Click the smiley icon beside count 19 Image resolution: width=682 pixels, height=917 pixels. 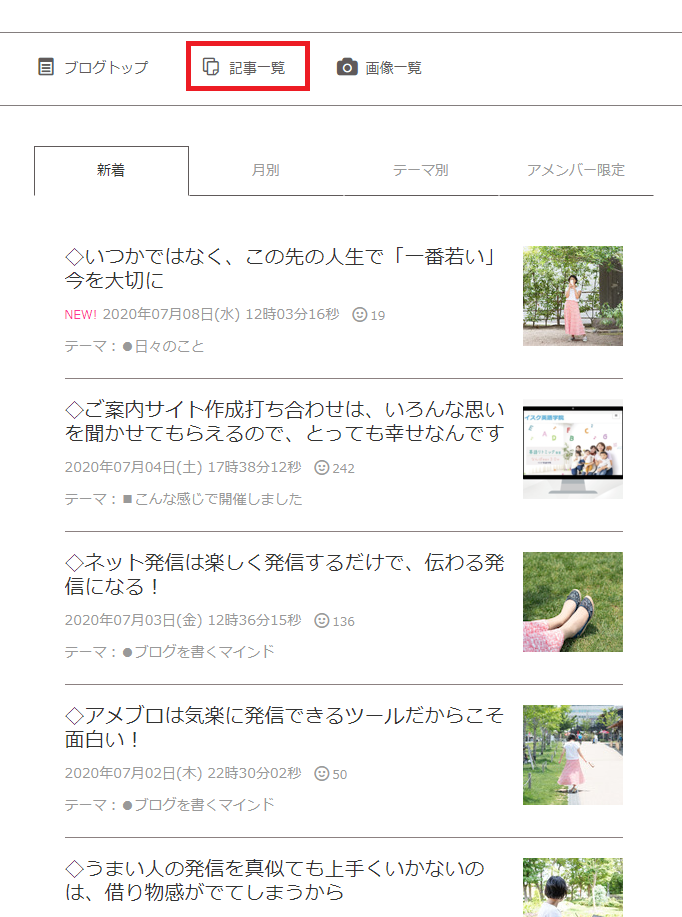pyautogui.click(x=360, y=315)
